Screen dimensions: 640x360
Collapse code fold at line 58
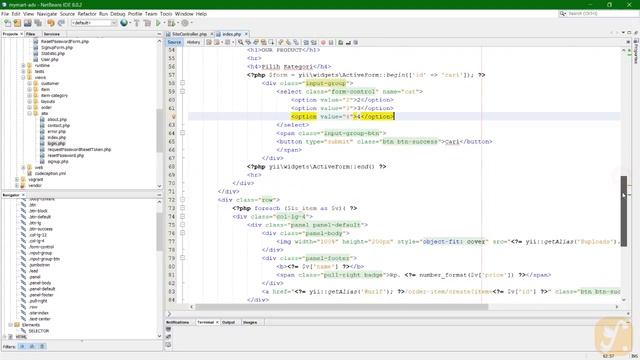pyautogui.click(x=182, y=83)
